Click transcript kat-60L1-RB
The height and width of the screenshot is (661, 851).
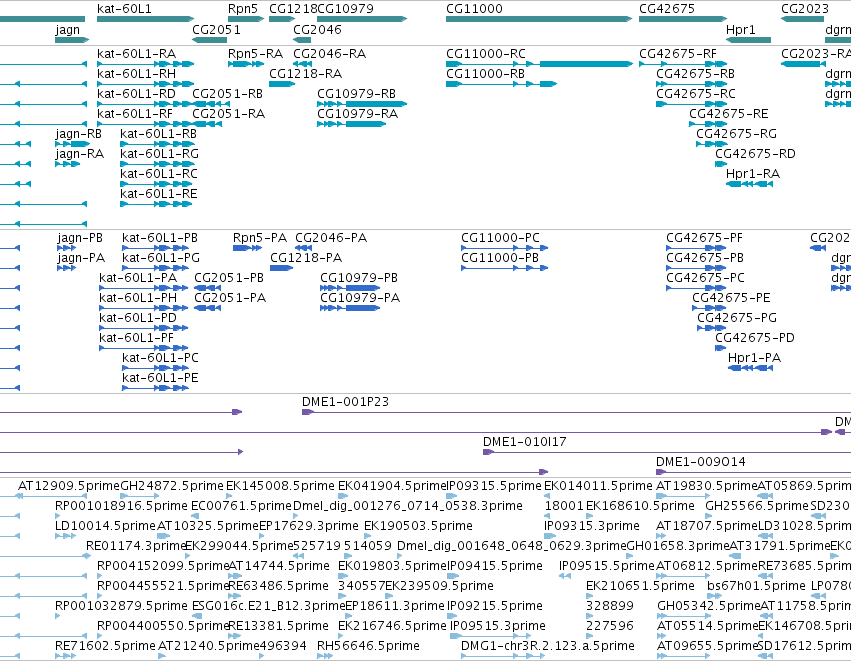[x=158, y=134]
